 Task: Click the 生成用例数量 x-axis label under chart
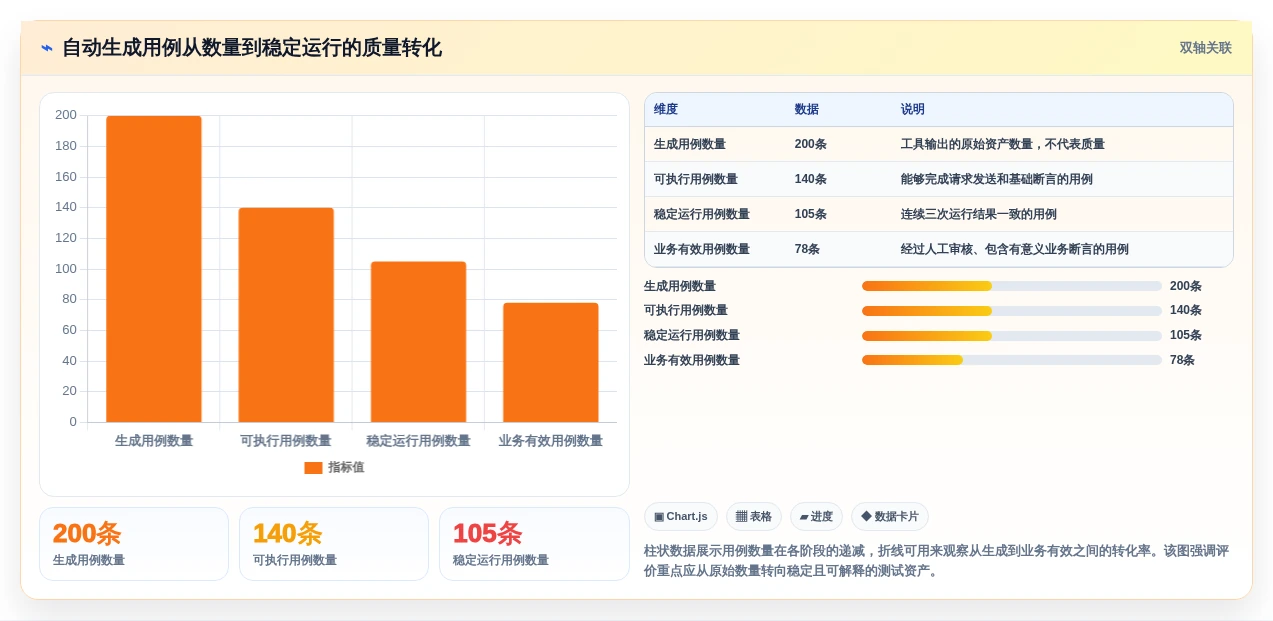point(154,441)
